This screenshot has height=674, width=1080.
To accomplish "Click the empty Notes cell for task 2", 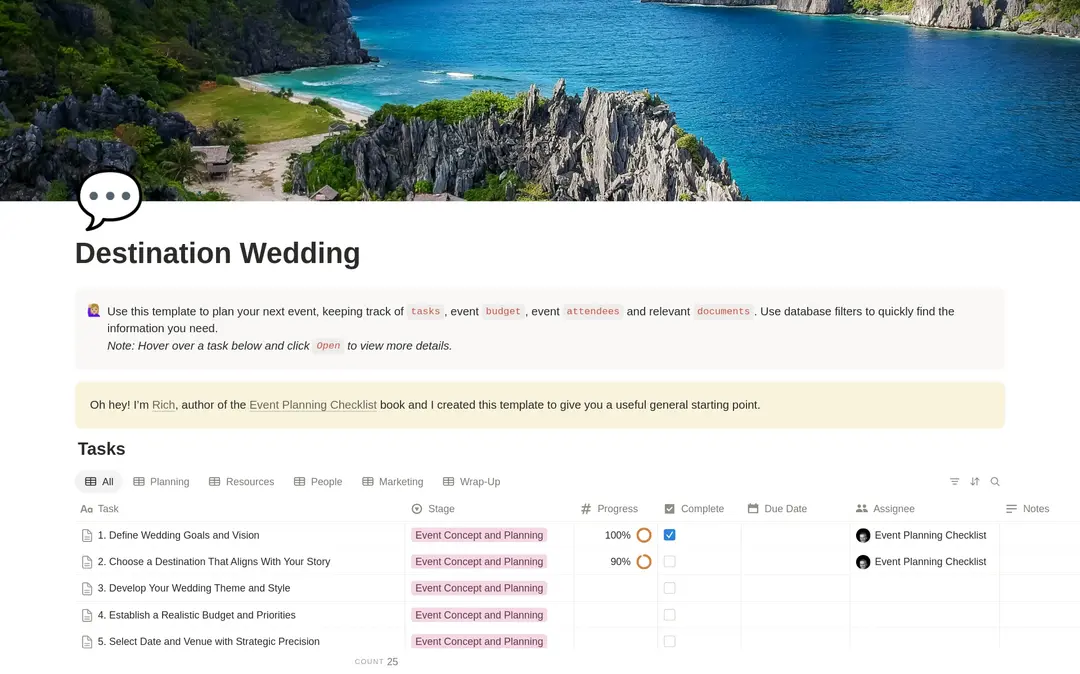I will click(1039, 562).
